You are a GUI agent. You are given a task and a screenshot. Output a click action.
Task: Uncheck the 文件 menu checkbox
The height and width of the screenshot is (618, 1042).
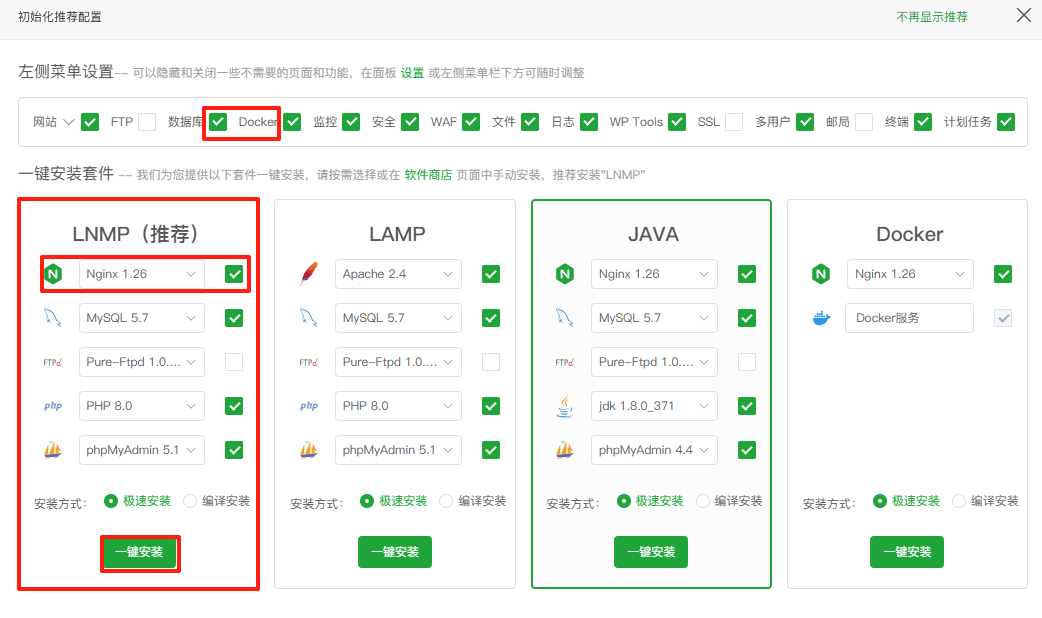[530, 122]
